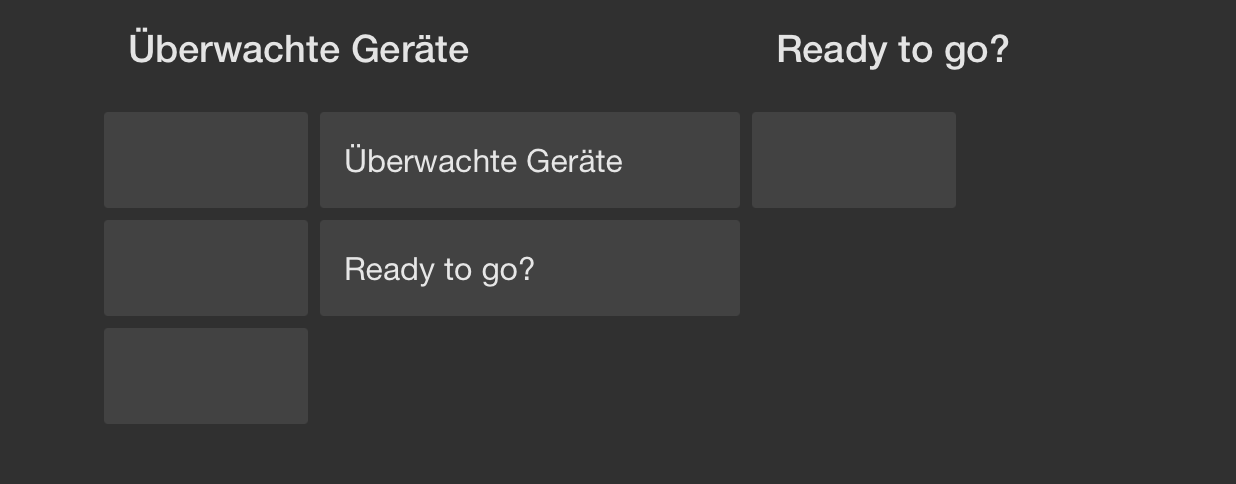1236x484 pixels.
Task: Select blank tile left of Ready to go? tile
Action: pyautogui.click(x=206, y=268)
